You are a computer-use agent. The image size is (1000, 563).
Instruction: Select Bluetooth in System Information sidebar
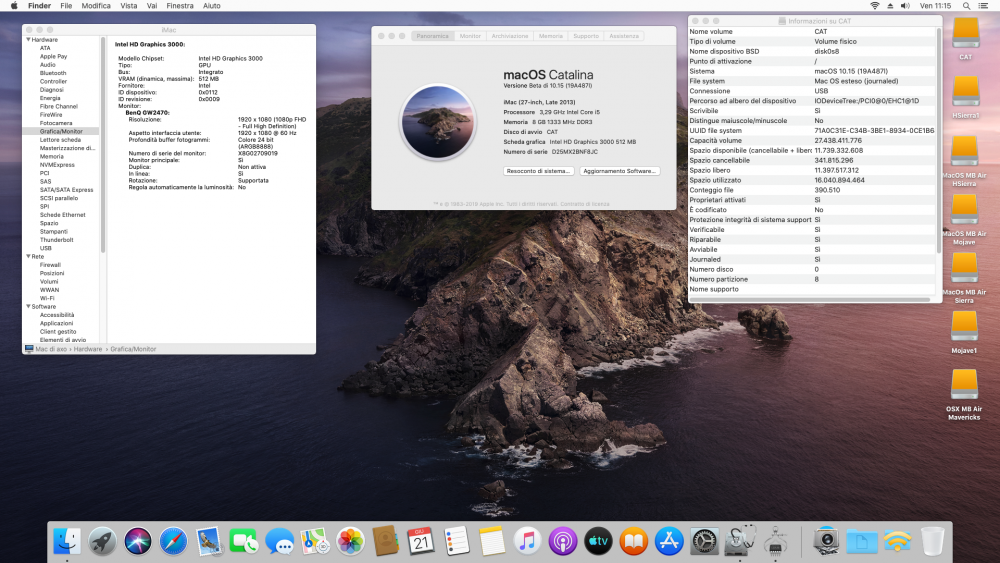[53, 73]
